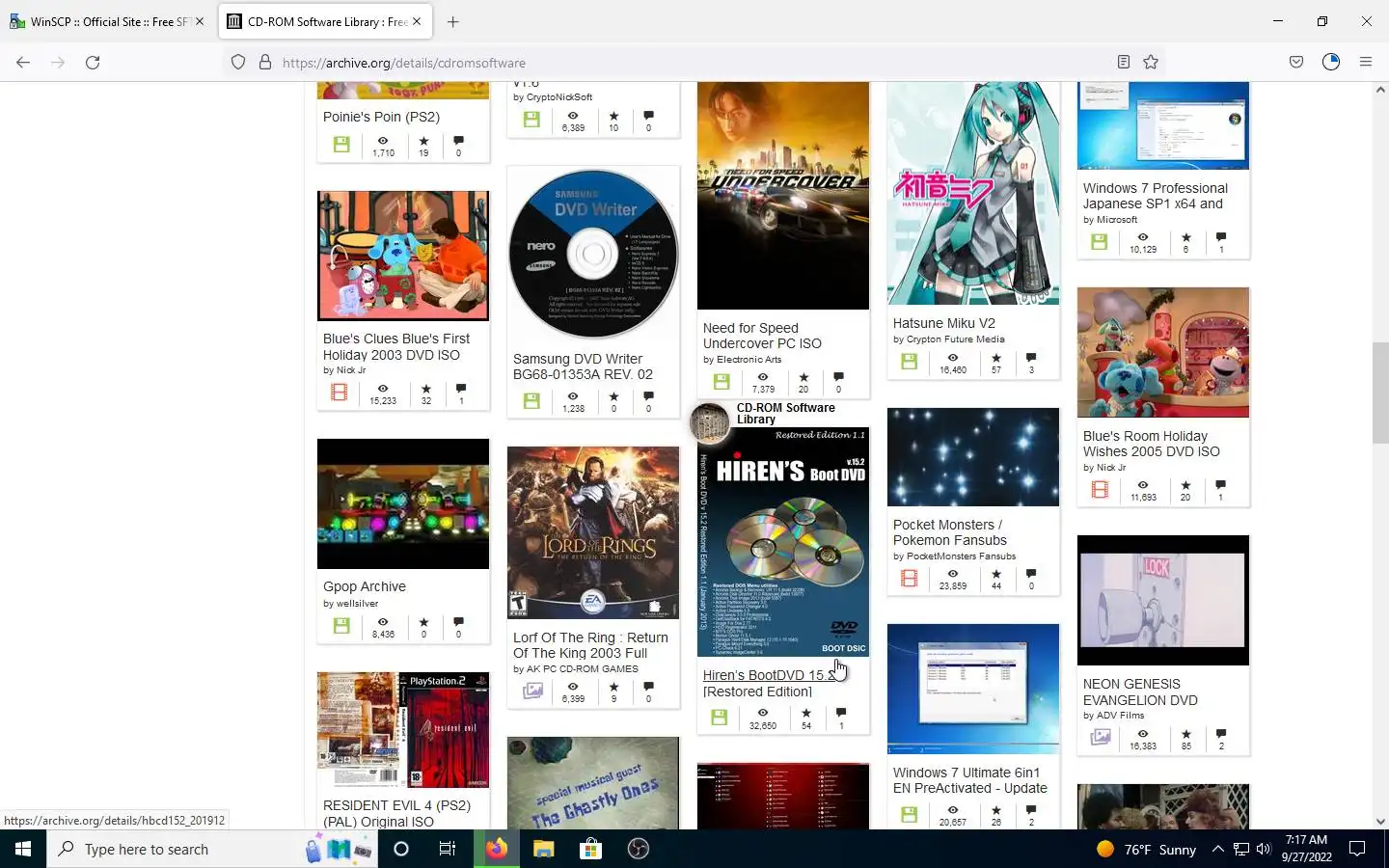Screen dimensions: 1389x868
Task: Click the software media icon under Poinie's Poin
Action: tap(341, 145)
